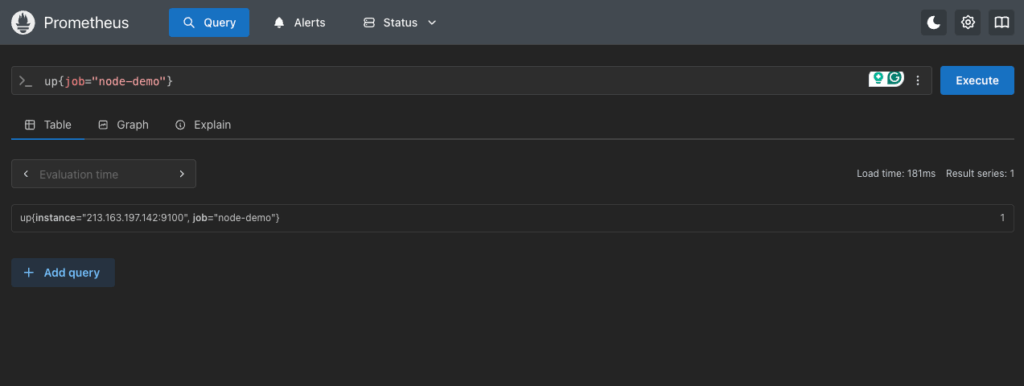Expand the Status dropdown menu

click(400, 23)
